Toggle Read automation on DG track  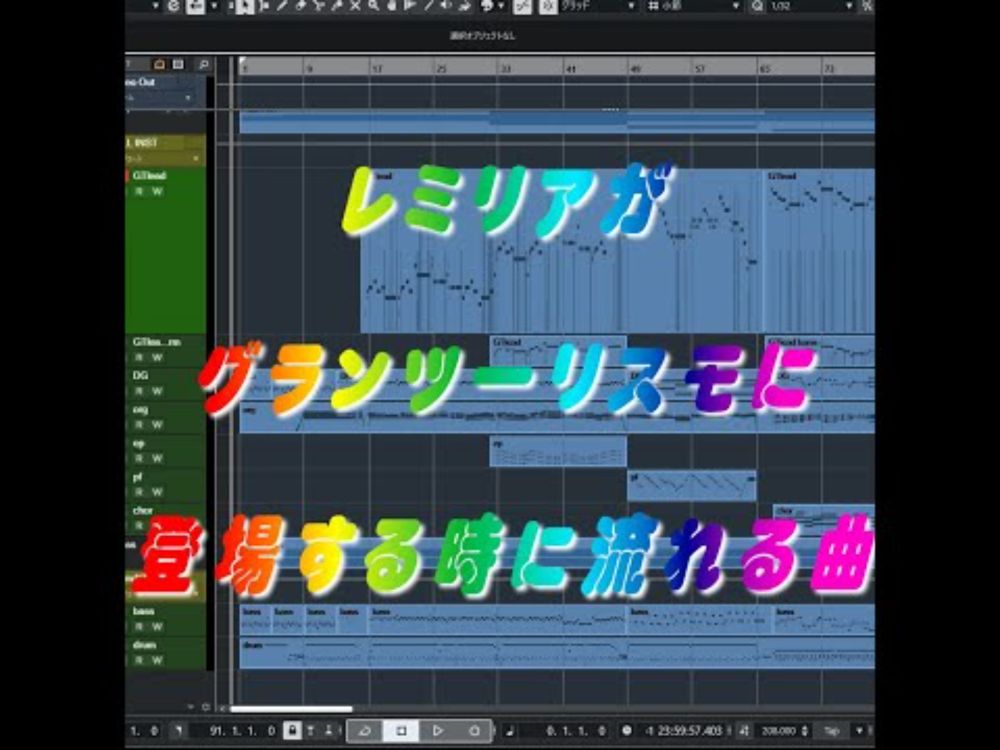[x=139, y=391]
